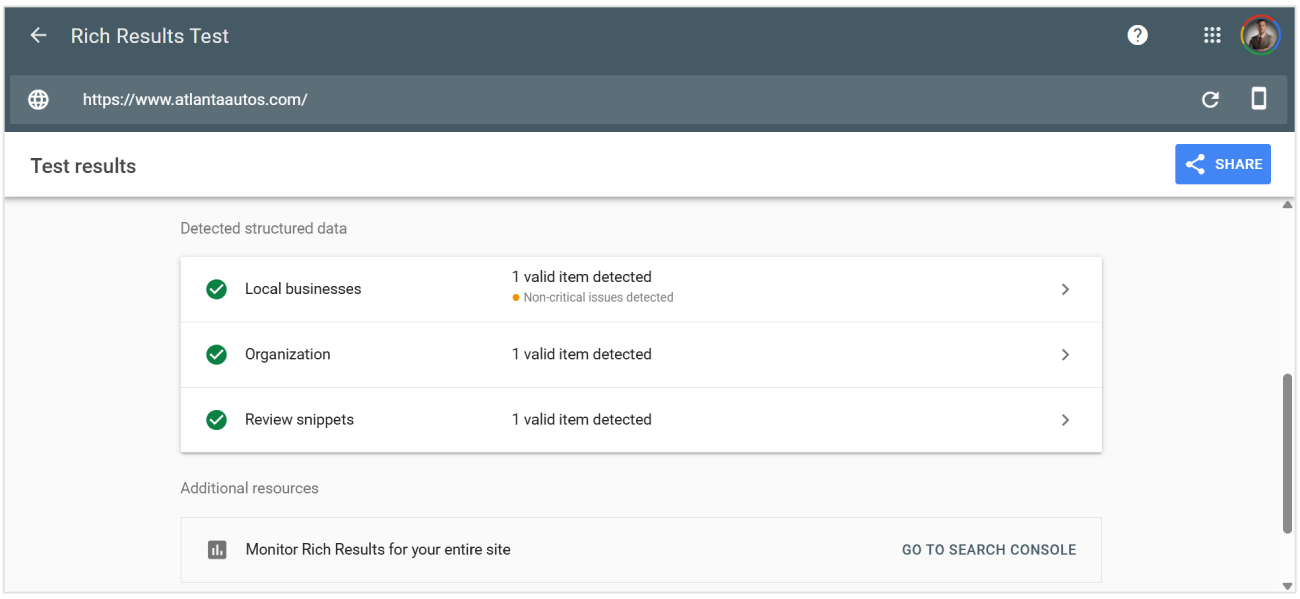Click the user profile avatar

pyautogui.click(x=1260, y=36)
